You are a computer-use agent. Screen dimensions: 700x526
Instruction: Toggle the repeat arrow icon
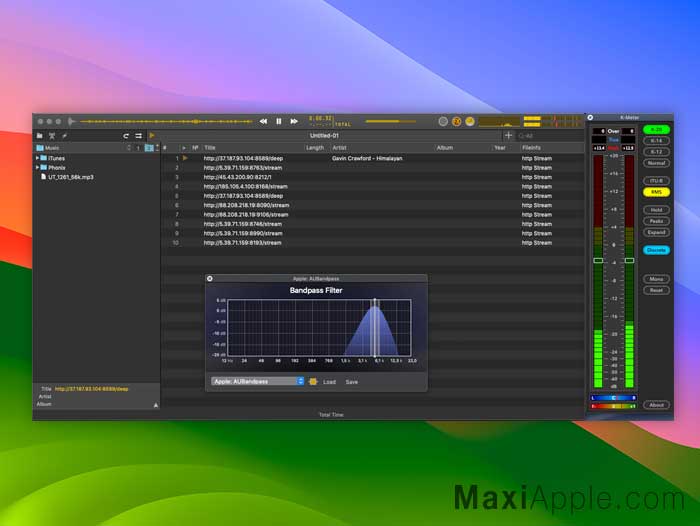(x=126, y=136)
